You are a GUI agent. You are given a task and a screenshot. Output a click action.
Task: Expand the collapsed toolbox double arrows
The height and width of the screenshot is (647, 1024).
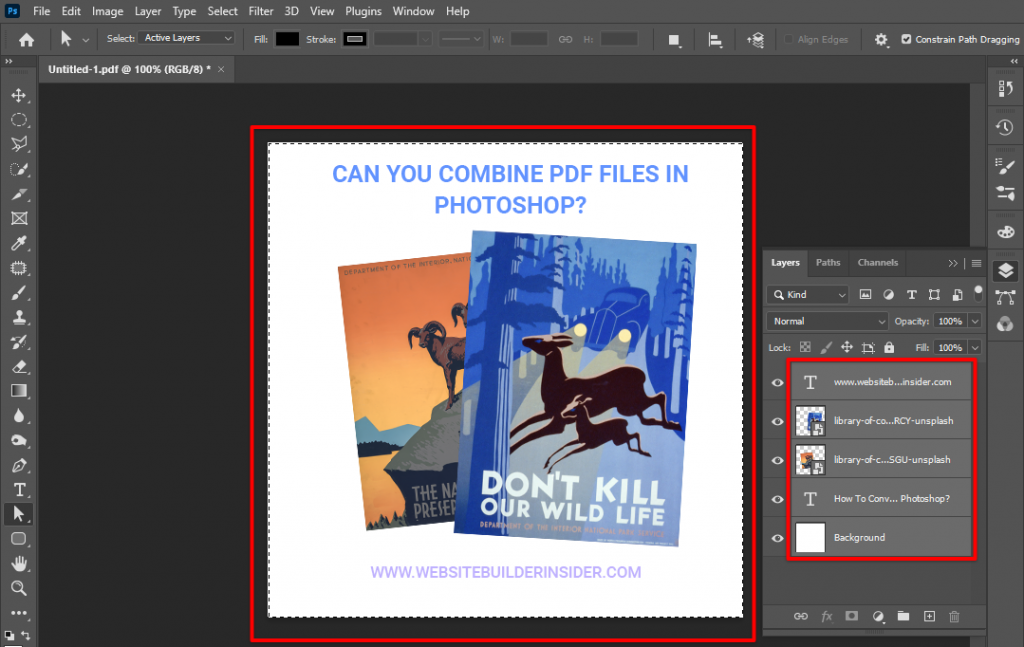pos(8,61)
